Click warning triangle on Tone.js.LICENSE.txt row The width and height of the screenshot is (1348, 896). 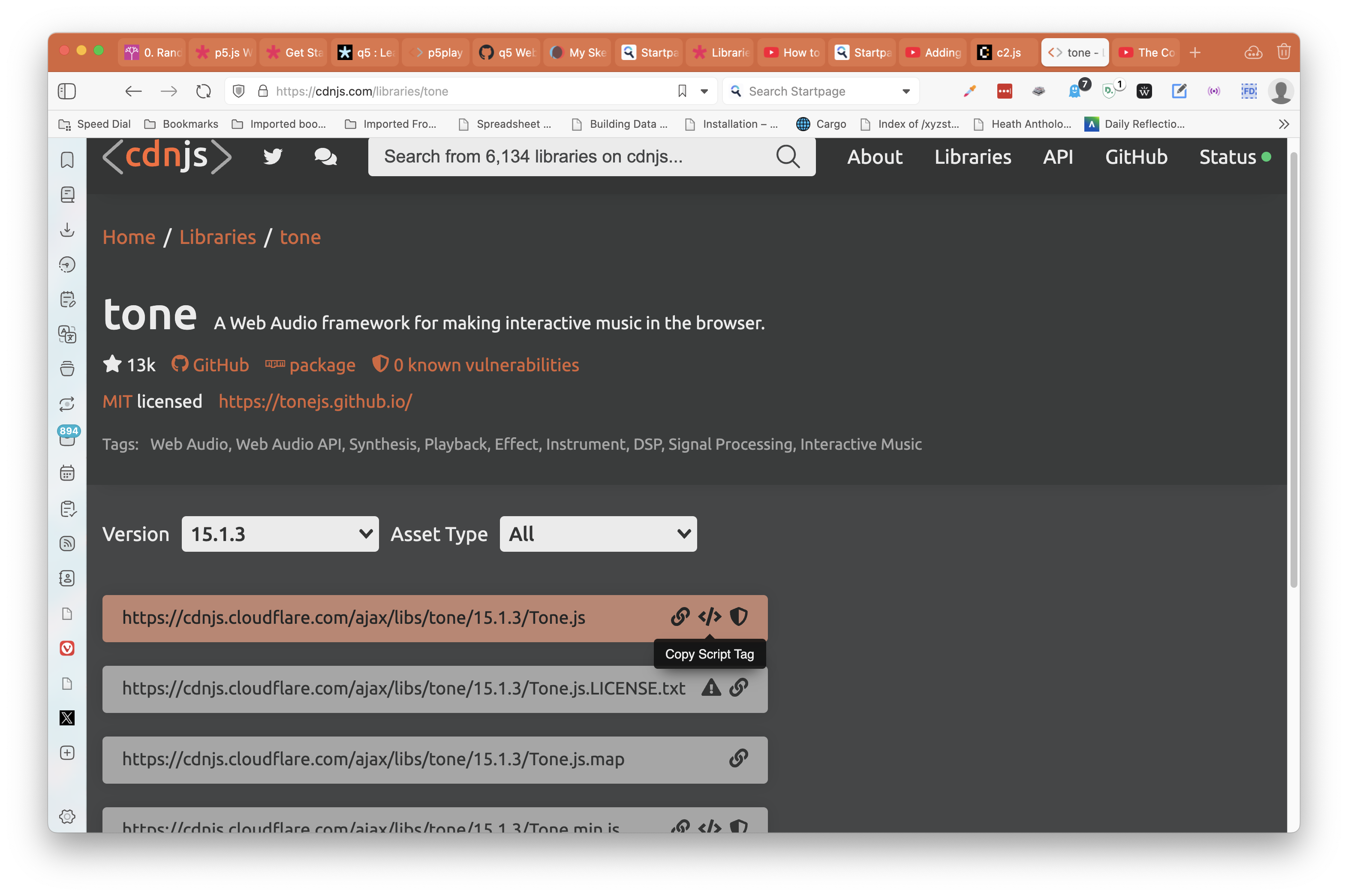[711, 687]
